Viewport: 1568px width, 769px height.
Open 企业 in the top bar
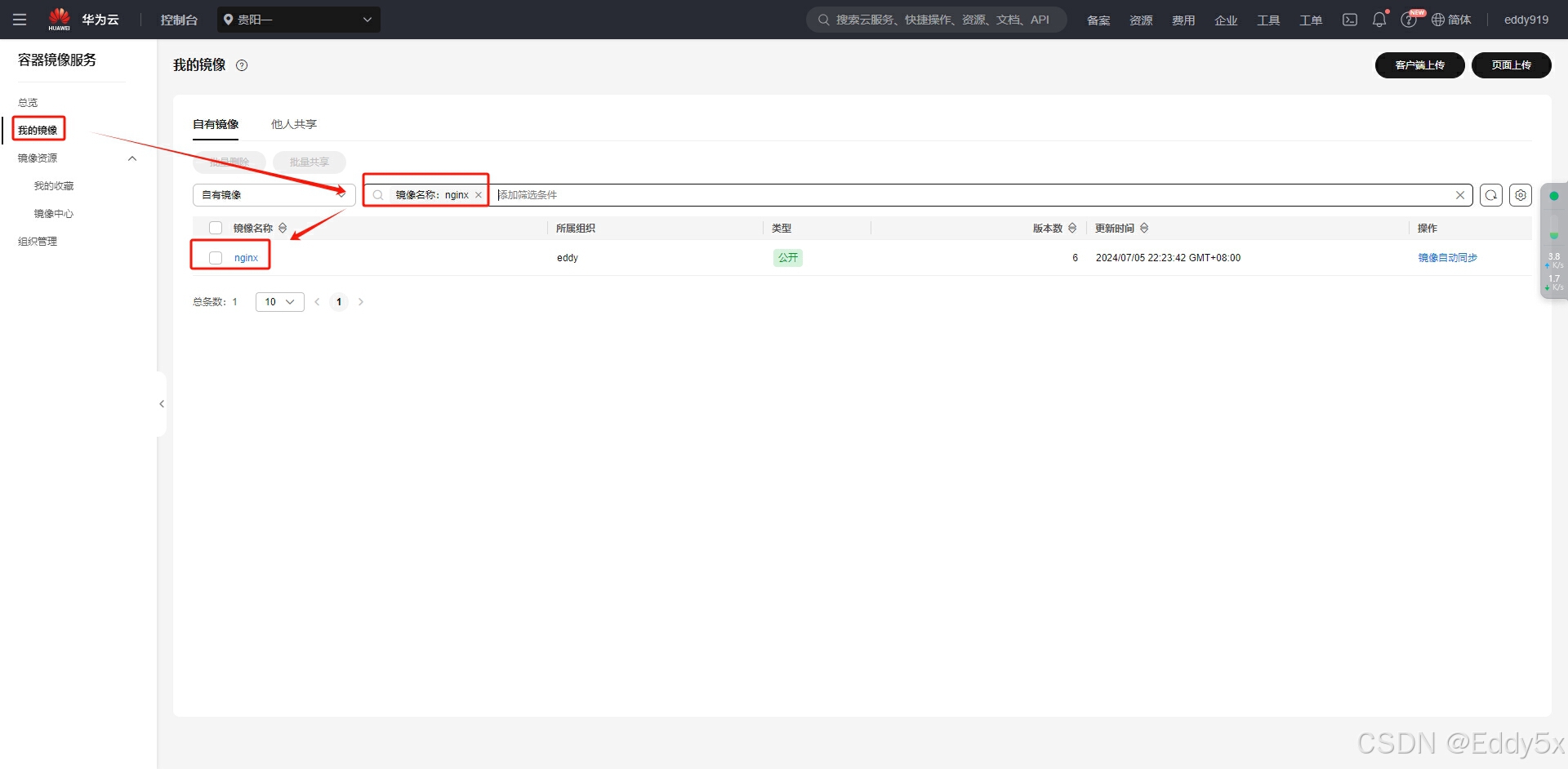1226,20
